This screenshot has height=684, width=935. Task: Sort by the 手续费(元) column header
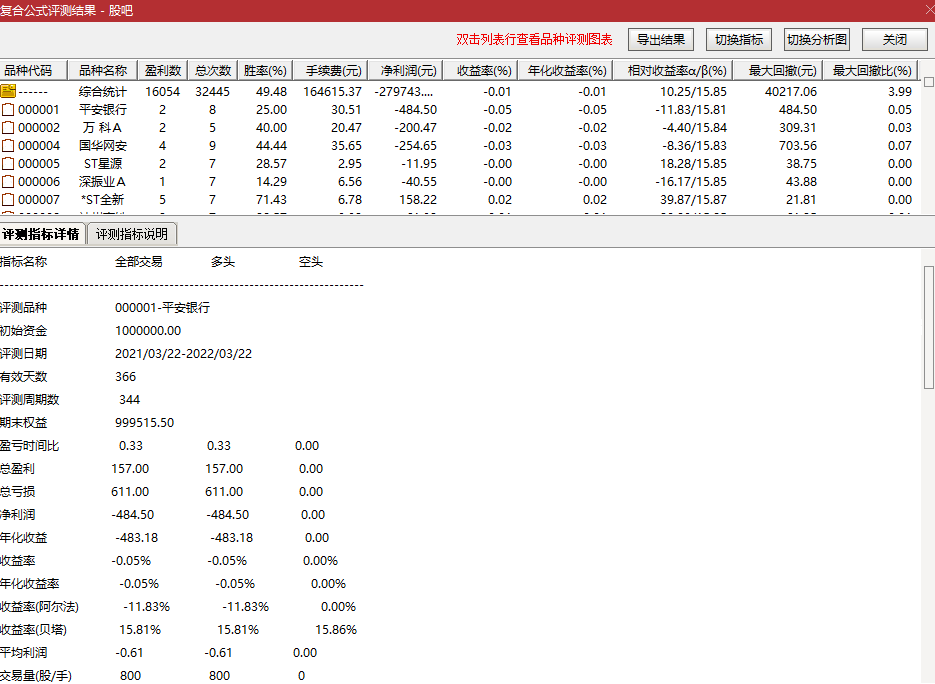(330, 70)
